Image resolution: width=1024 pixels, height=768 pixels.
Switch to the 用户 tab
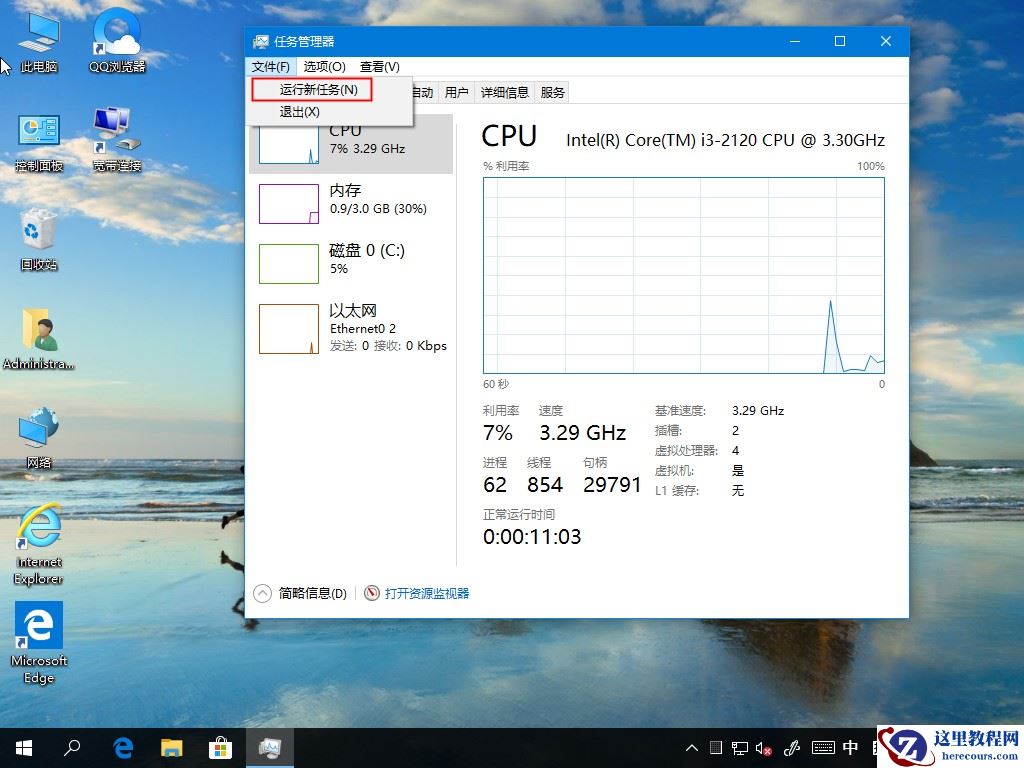456,91
